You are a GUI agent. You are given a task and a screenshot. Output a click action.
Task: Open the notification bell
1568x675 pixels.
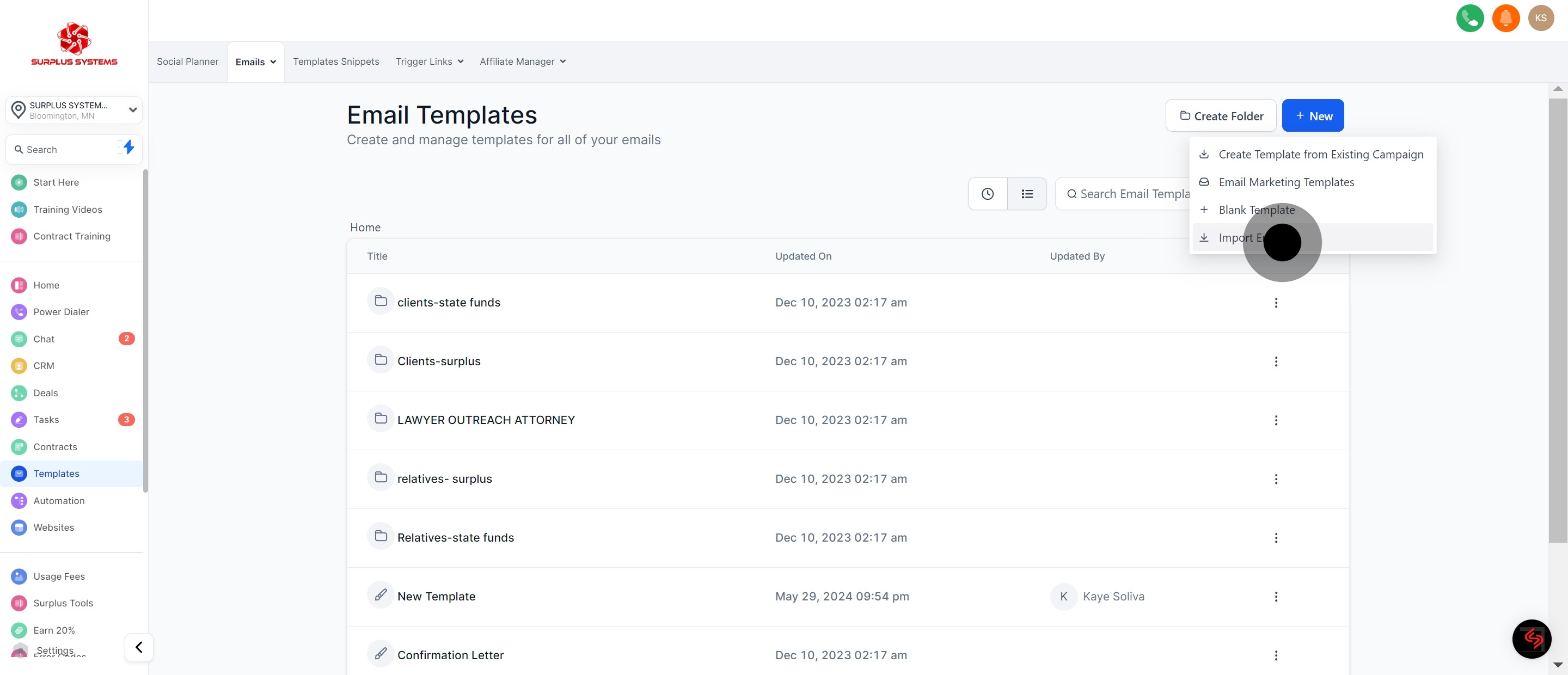click(x=1506, y=19)
